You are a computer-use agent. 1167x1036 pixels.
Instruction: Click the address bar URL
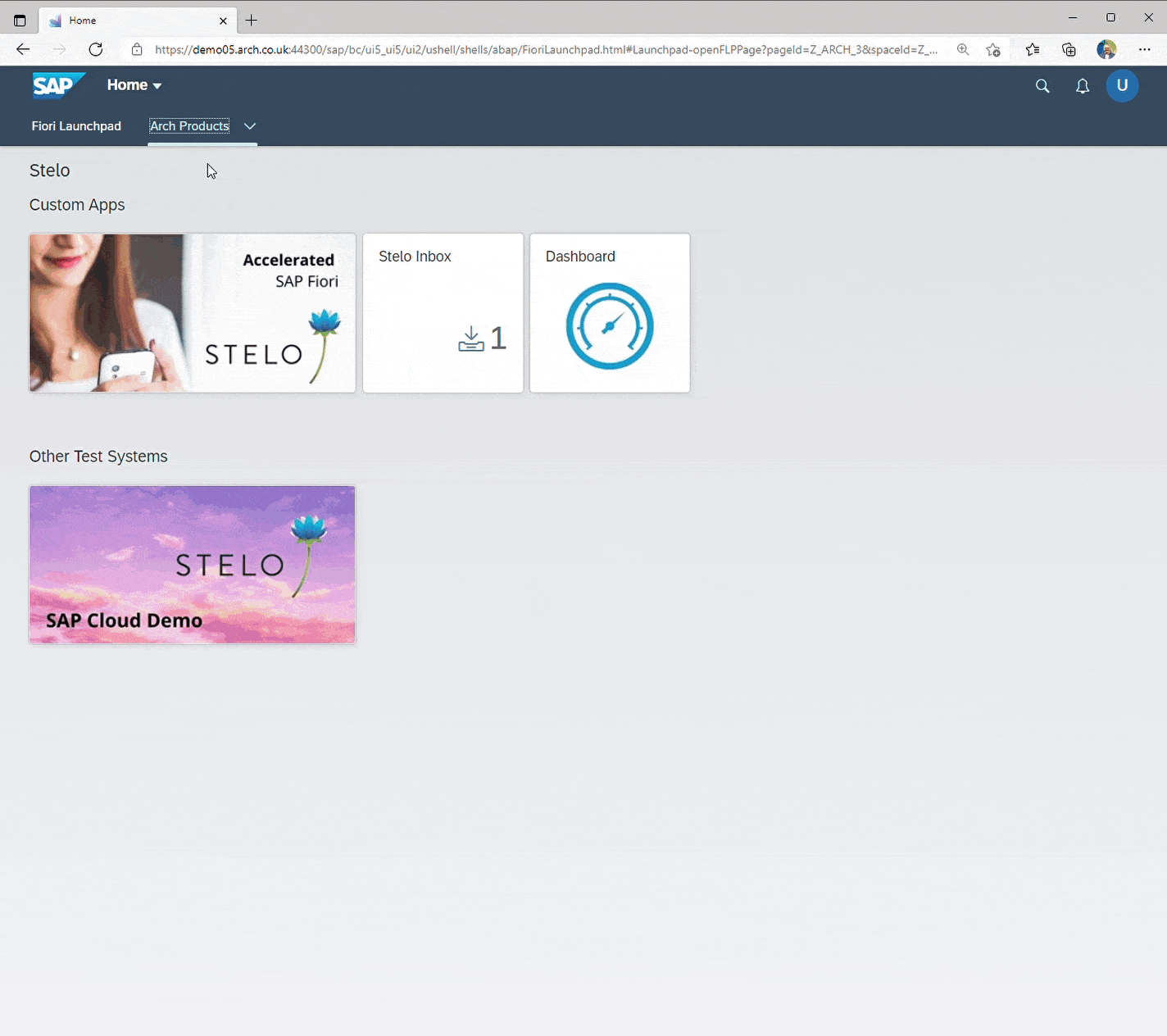[546, 49]
